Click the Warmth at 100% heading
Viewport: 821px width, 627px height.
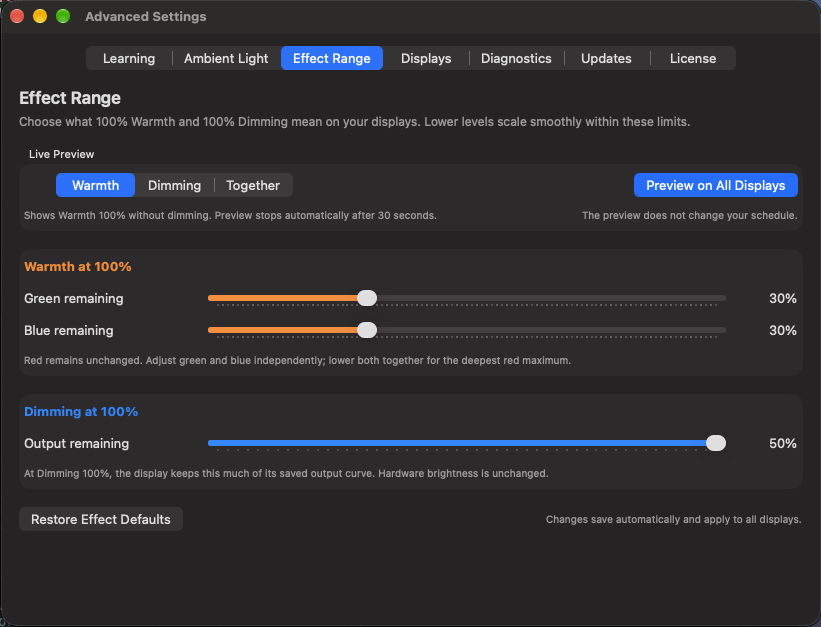pos(77,267)
